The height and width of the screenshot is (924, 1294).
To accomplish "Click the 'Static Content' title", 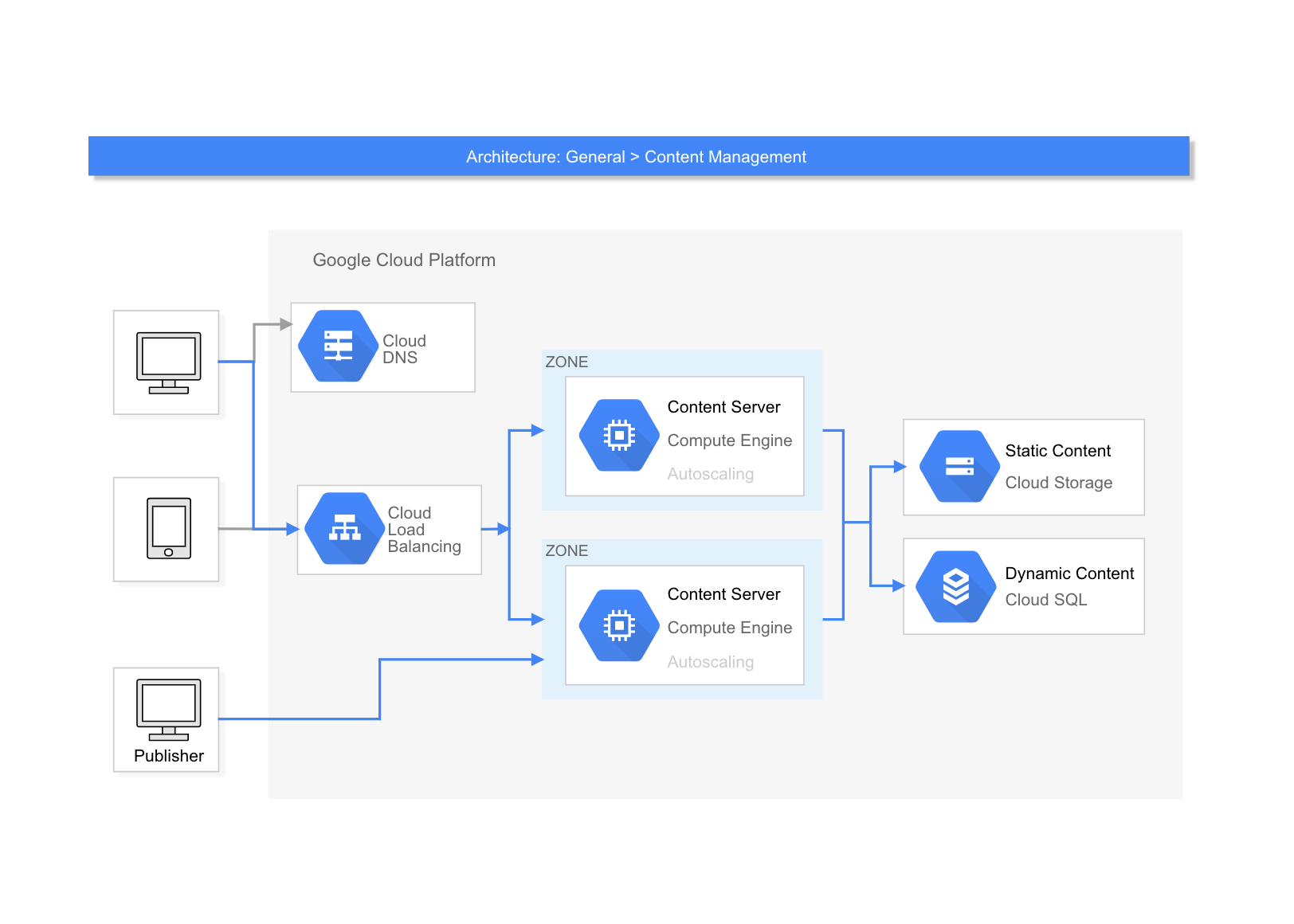I will 1057,451.
